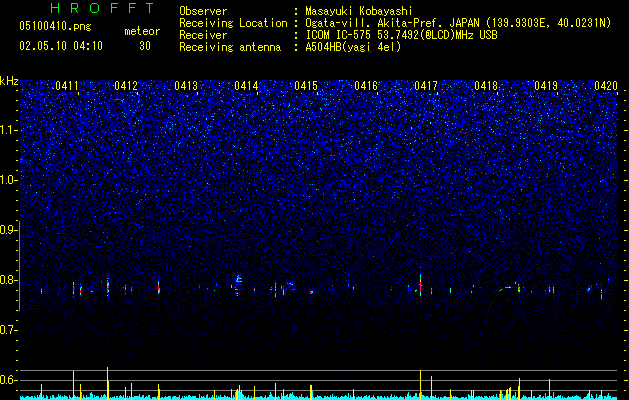Click the 0411 time marker
Viewport: 629px width, 400px height.
(67, 86)
